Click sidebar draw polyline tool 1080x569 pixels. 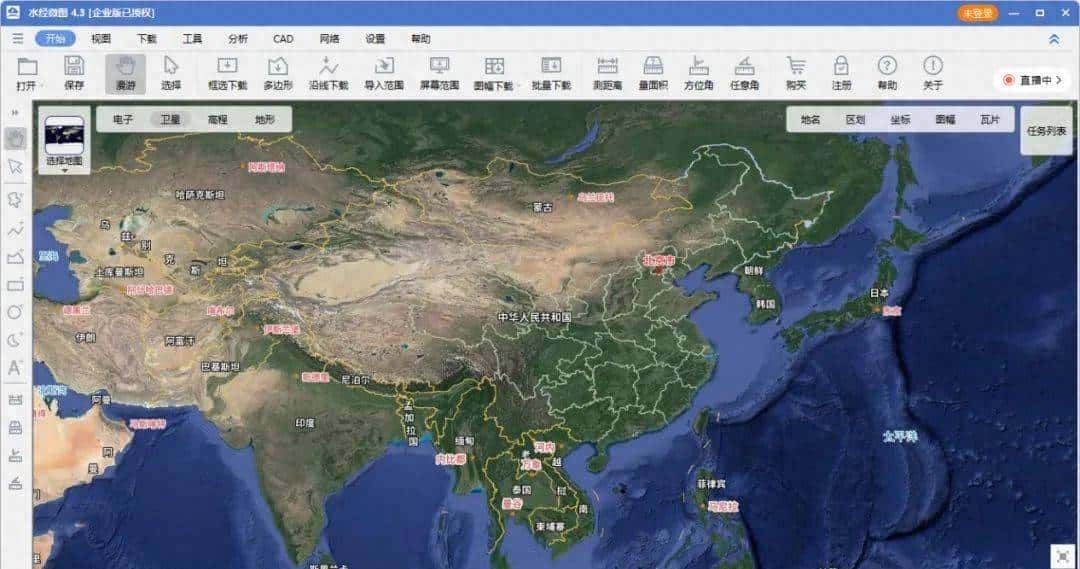point(15,229)
